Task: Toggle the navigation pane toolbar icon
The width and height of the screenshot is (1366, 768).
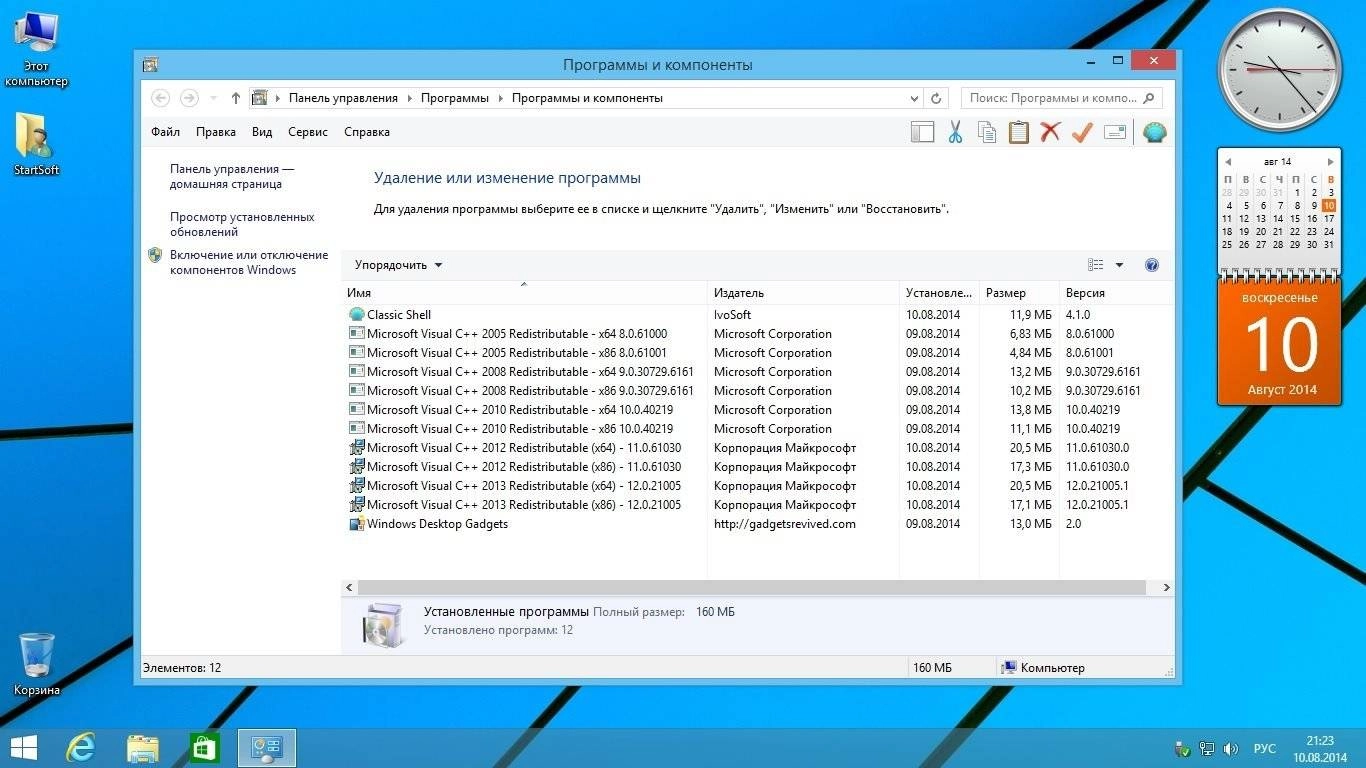Action: click(922, 132)
